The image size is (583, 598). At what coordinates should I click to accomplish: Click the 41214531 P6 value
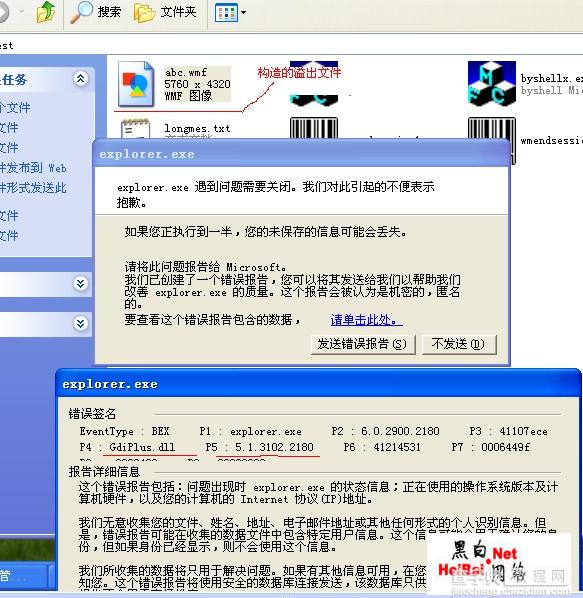(x=397, y=447)
